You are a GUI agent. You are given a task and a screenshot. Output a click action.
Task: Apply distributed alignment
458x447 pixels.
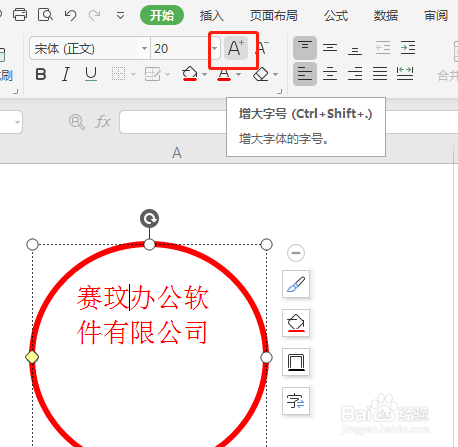click(405, 74)
